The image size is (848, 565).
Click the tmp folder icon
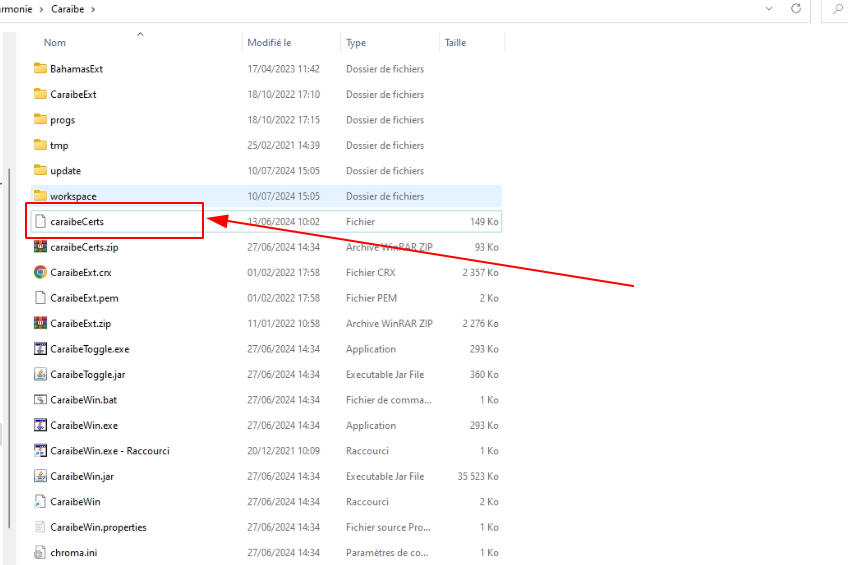[40, 144]
